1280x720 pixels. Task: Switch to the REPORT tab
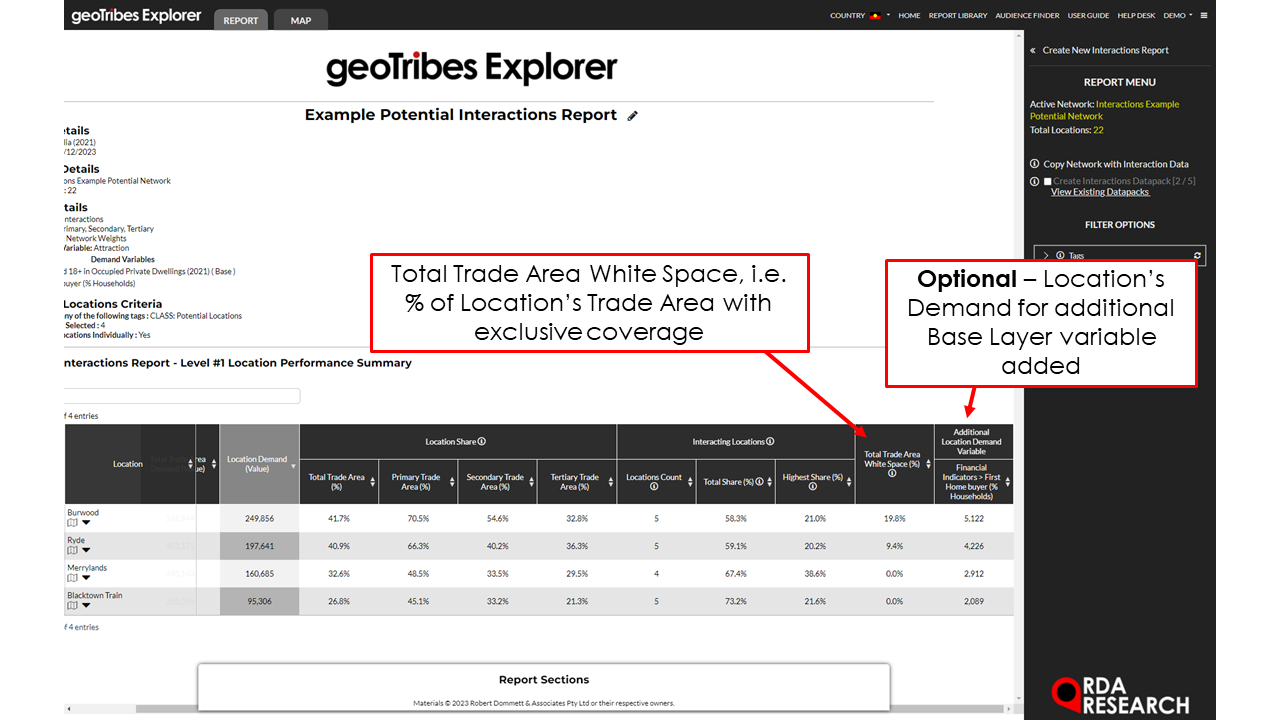pyautogui.click(x=241, y=20)
